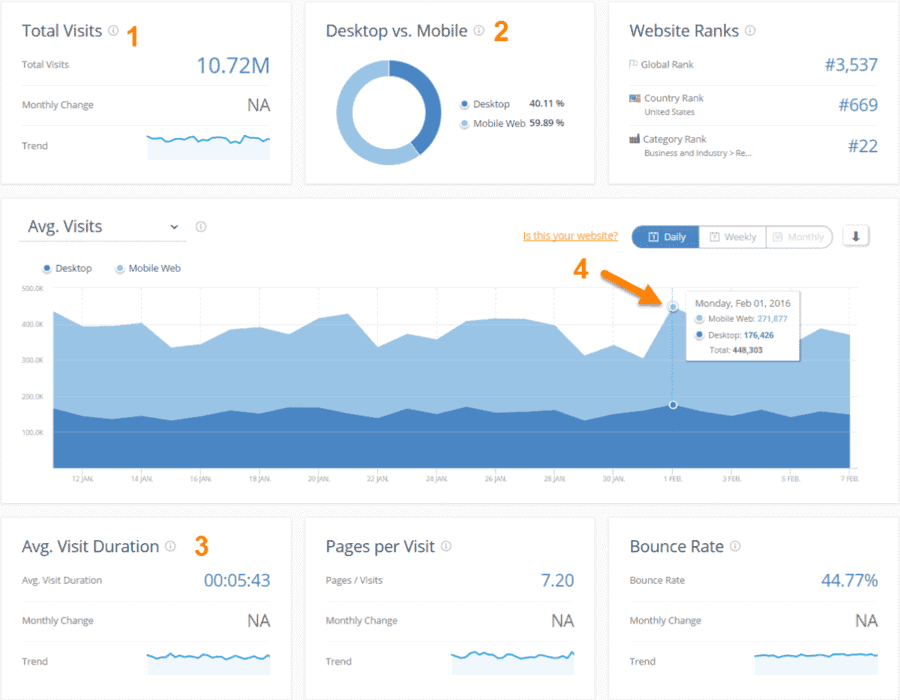Image resolution: width=900 pixels, height=700 pixels.
Task: Click the Bounce Rate info icon
Action: click(735, 546)
